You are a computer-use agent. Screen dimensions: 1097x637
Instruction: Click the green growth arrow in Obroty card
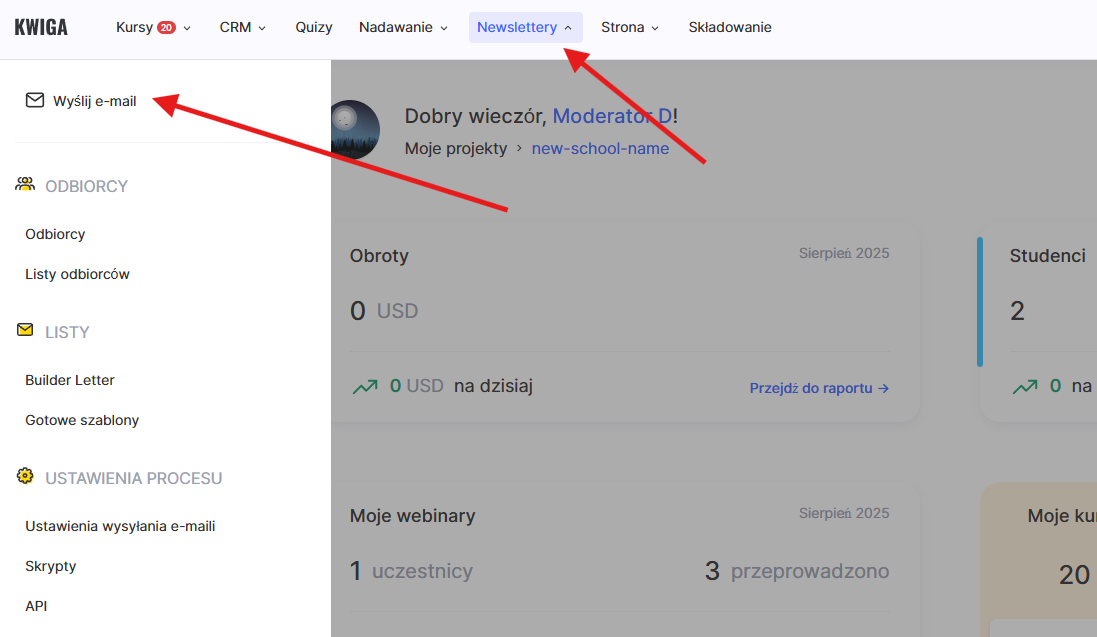pos(367,385)
